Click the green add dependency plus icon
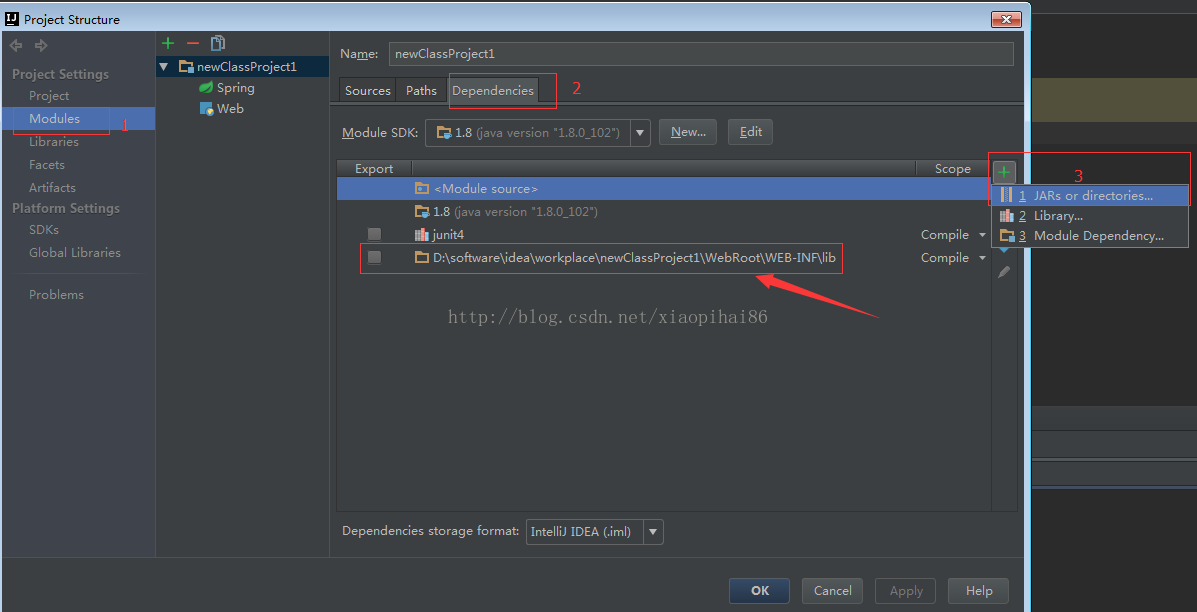The height and width of the screenshot is (612, 1197). click(x=1004, y=172)
